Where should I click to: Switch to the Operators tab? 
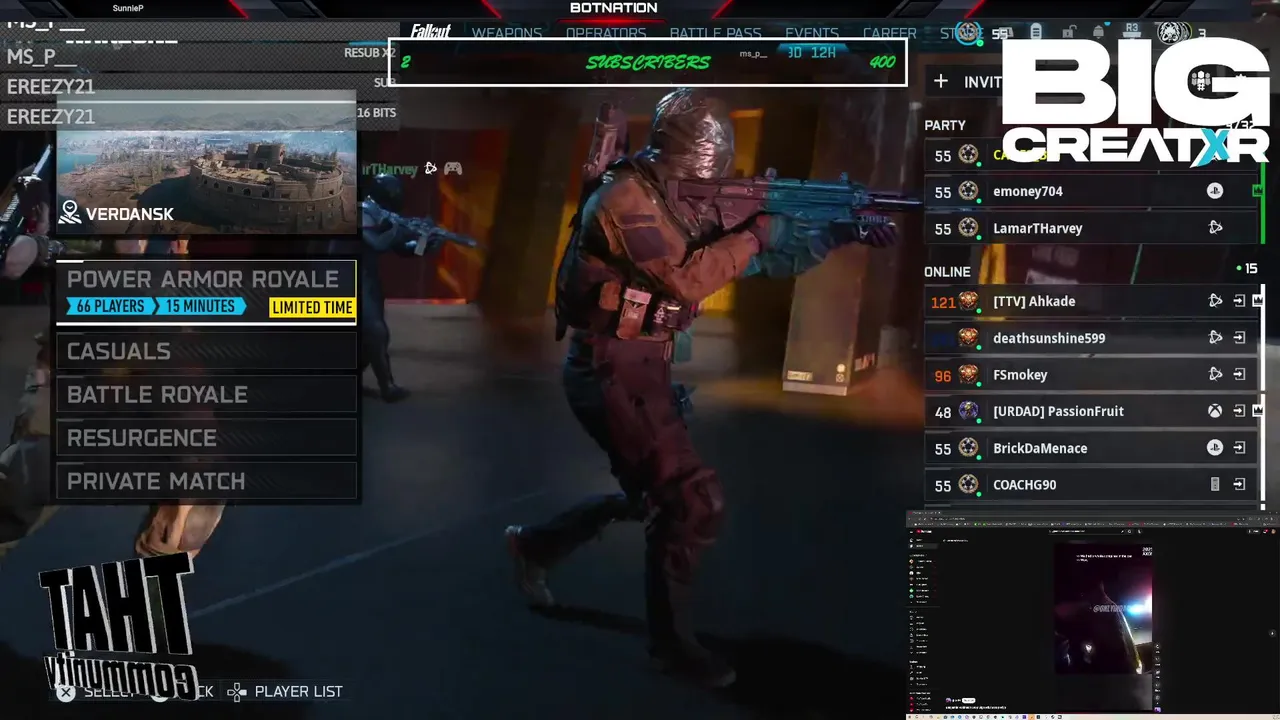606,33
